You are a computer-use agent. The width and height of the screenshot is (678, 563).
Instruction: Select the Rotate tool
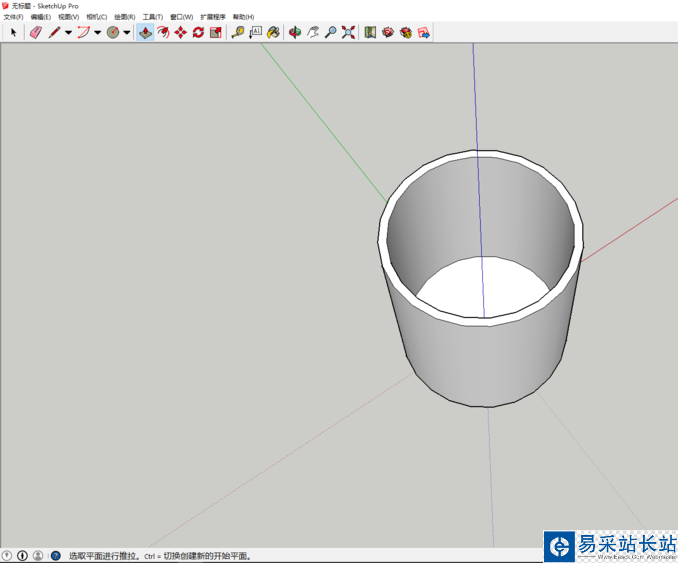(x=198, y=32)
